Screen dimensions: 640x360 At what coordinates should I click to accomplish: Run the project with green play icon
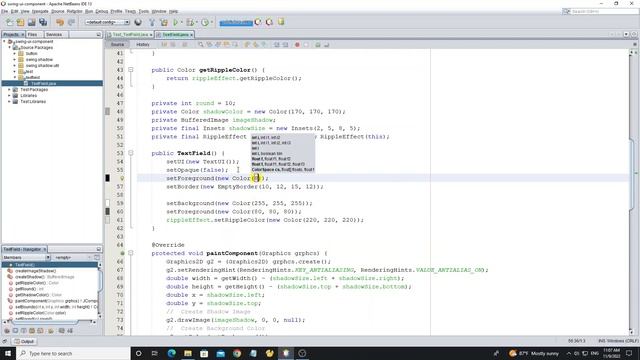(x=176, y=22)
